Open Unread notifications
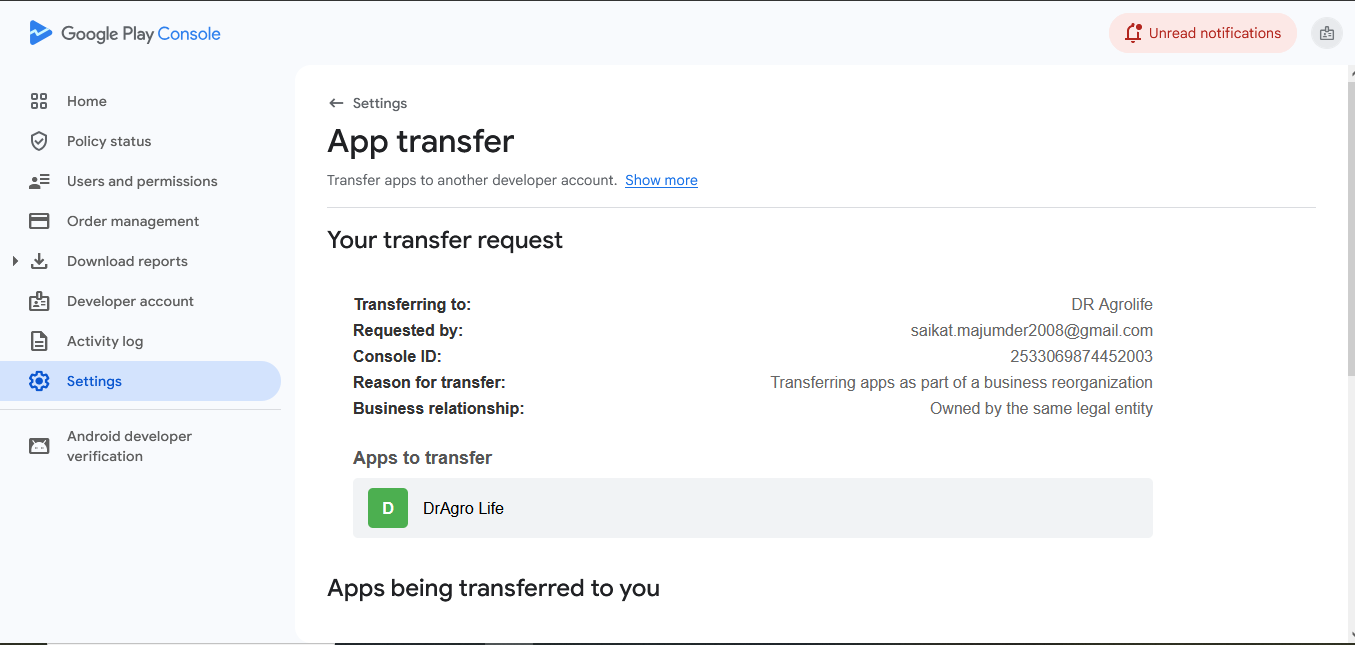Viewport: 1355px width, 645px height. tap(1202, 33)
